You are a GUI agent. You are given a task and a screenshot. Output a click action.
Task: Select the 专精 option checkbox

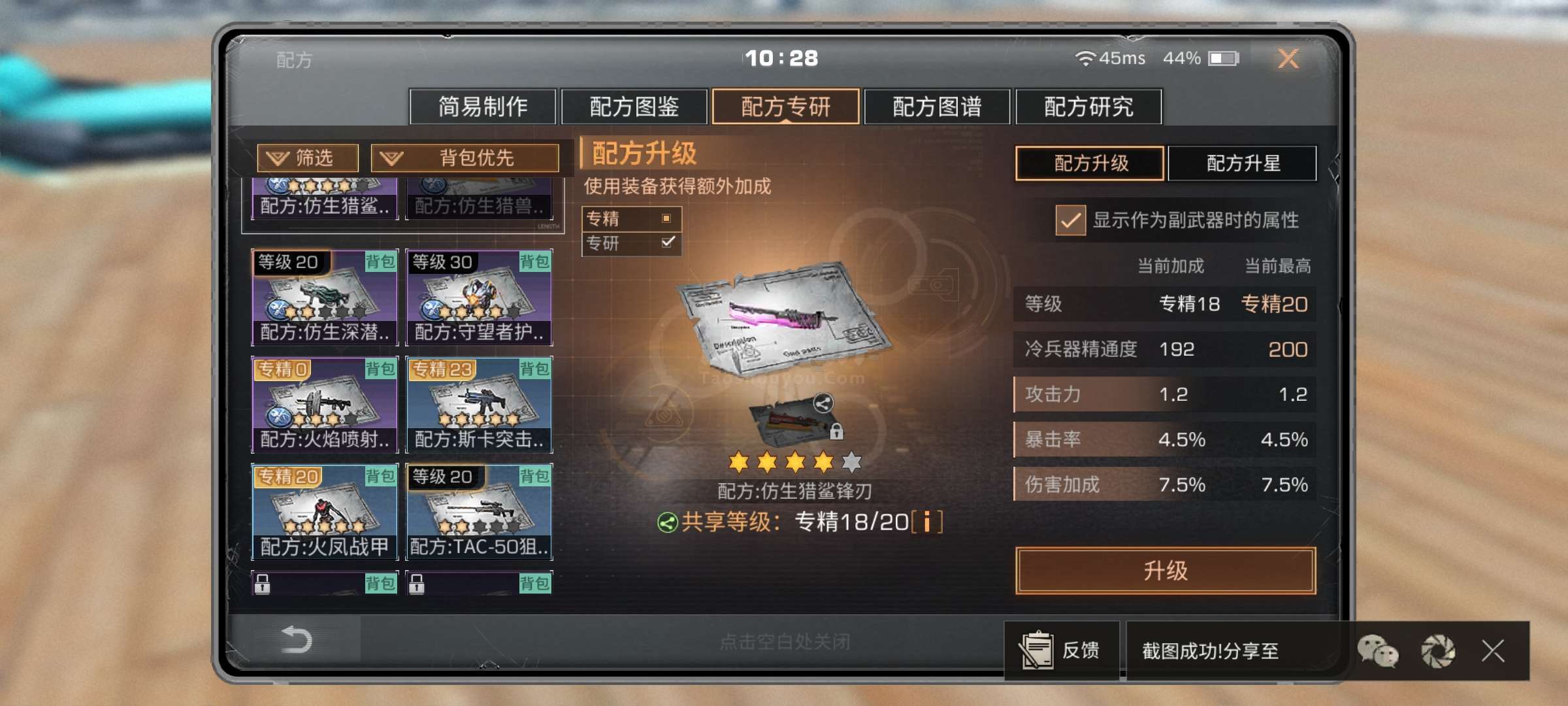coord(666,218)
